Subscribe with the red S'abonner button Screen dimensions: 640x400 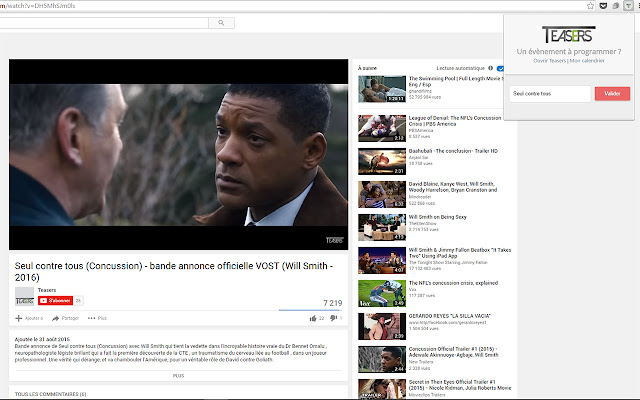pyautogui.click(x=55, y=300)
